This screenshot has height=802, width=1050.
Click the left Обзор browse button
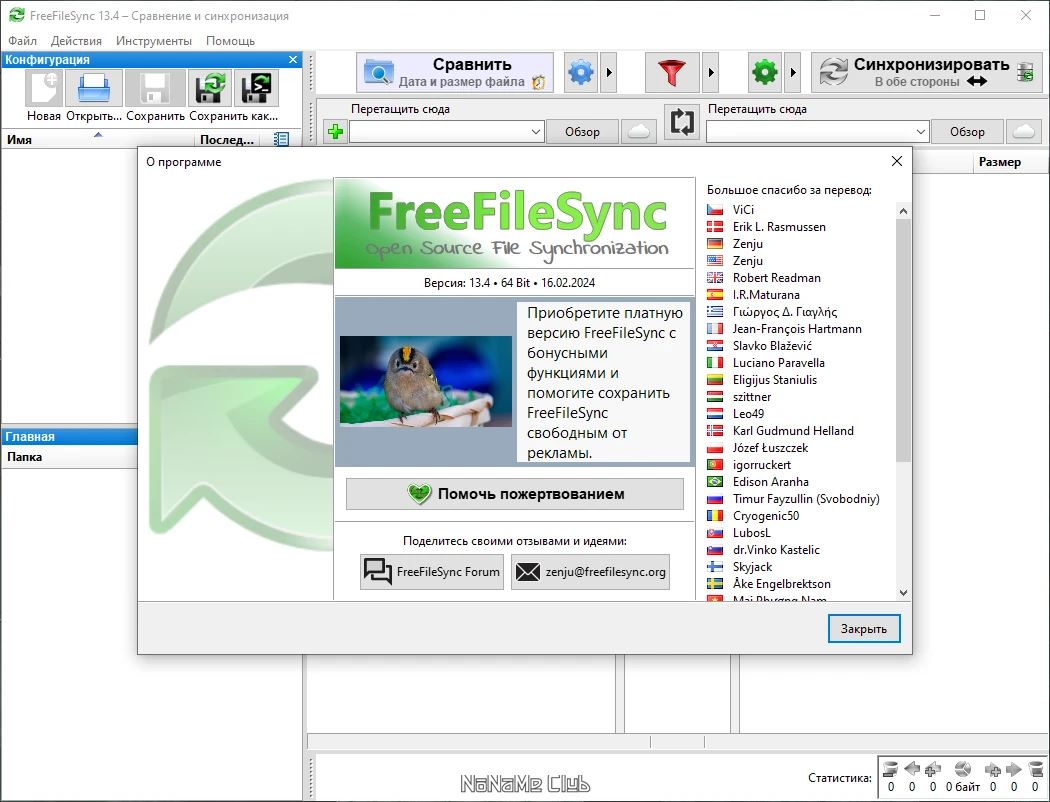click(582, 132)
